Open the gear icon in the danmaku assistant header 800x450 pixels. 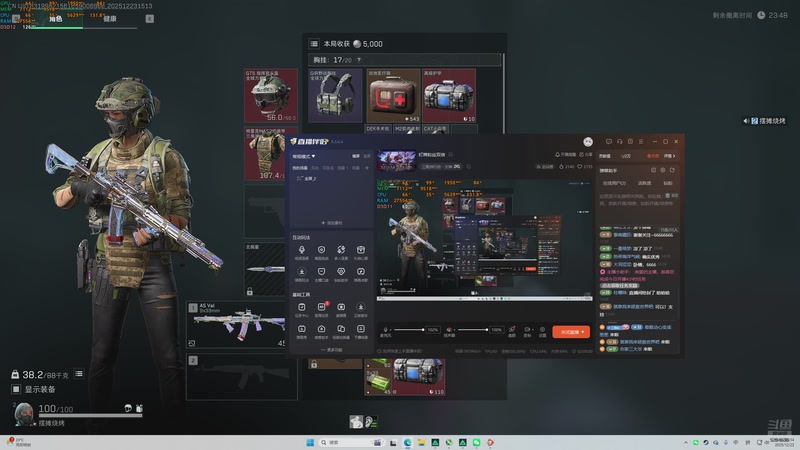(x=663, y=170)
